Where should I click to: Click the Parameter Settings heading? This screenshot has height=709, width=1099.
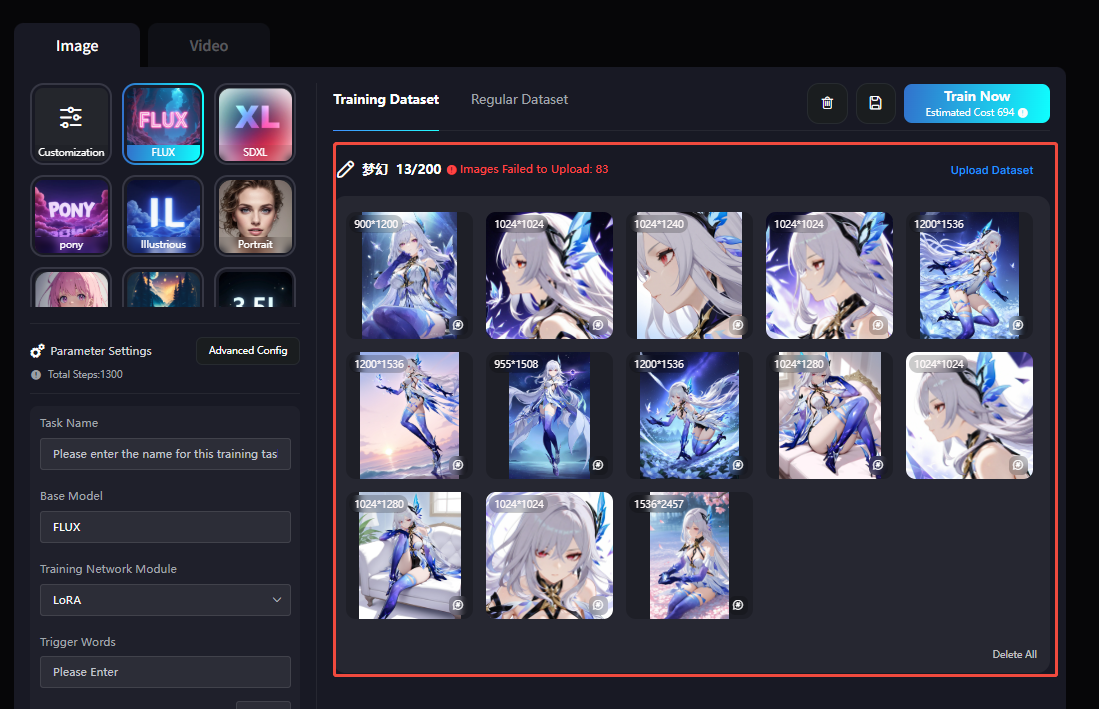[x=101, y=351]
